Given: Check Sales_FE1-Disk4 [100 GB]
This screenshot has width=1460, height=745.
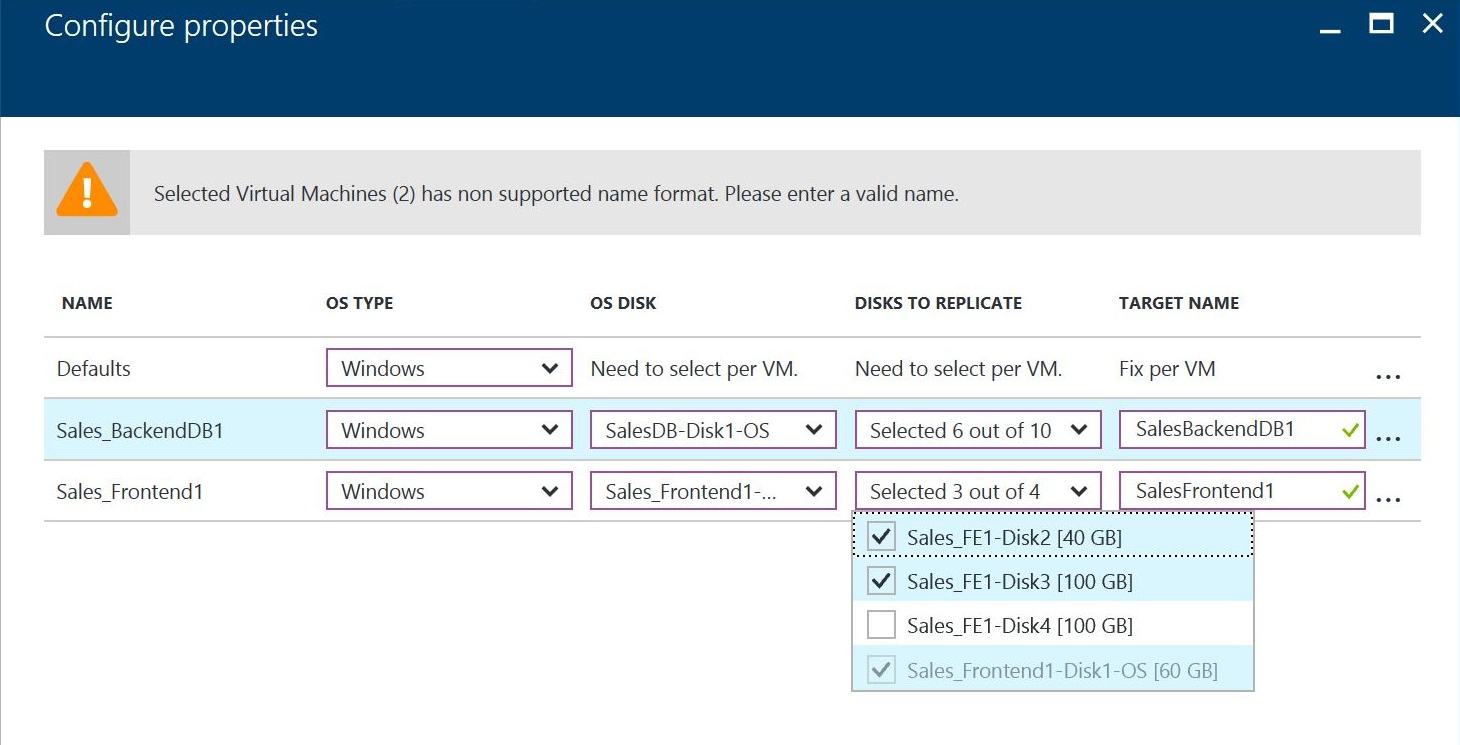Looking at the screenshot, I should tap(880, 624).
